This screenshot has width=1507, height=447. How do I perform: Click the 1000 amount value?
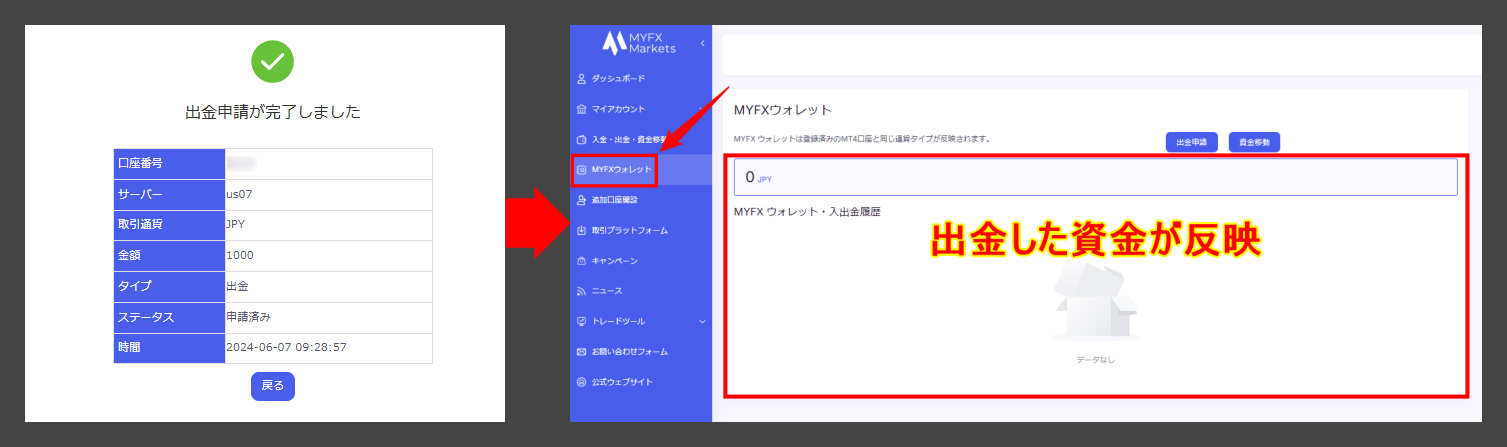[x=240, y=255]
